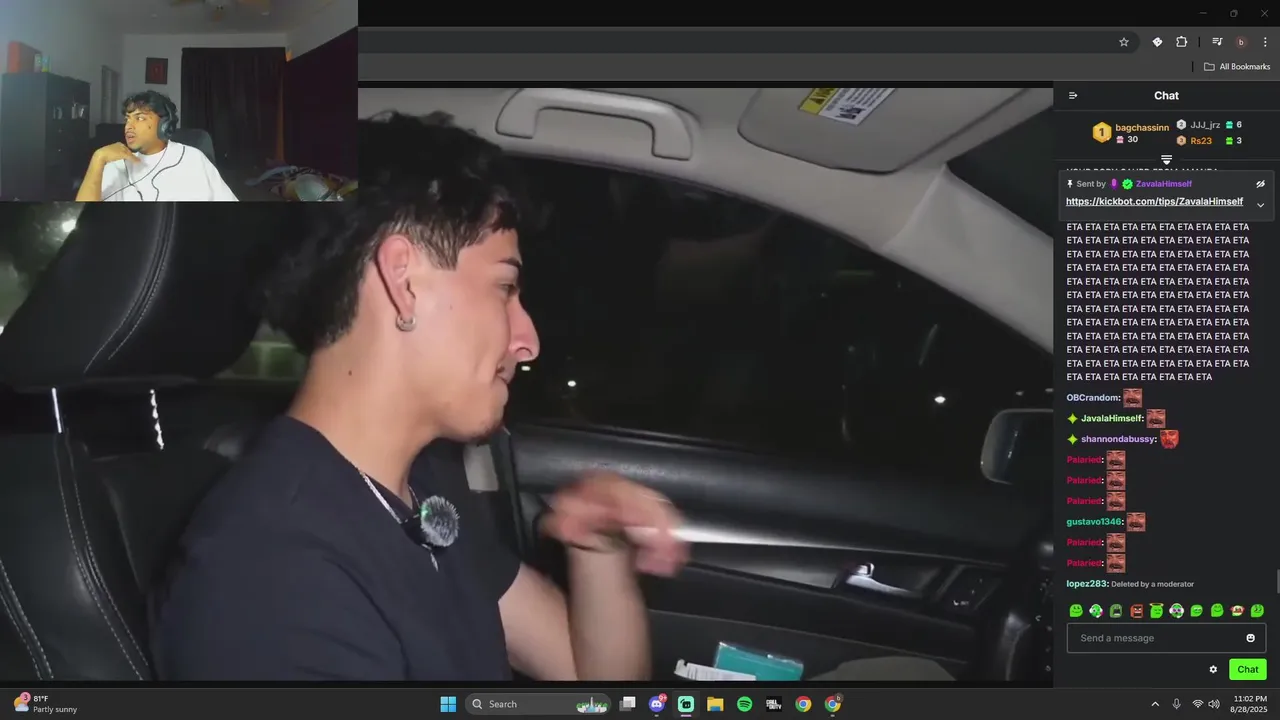The width and height of the screenshot is (1280, 720).
Task: Insert the green halo angel emote
Action: tap(1156, 610)
